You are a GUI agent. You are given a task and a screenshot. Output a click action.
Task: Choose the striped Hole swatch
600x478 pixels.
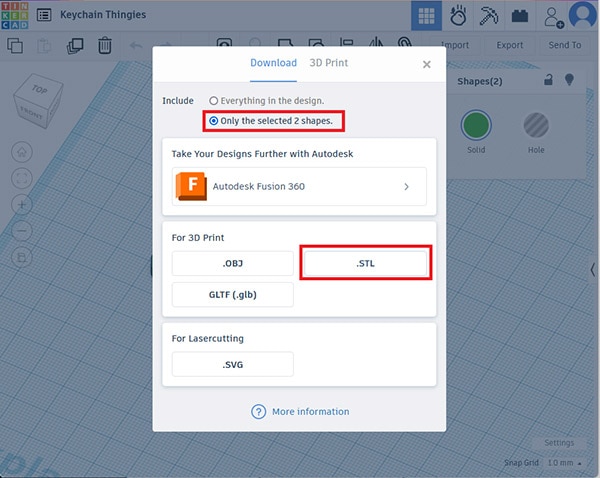click(x=536, y=125)
